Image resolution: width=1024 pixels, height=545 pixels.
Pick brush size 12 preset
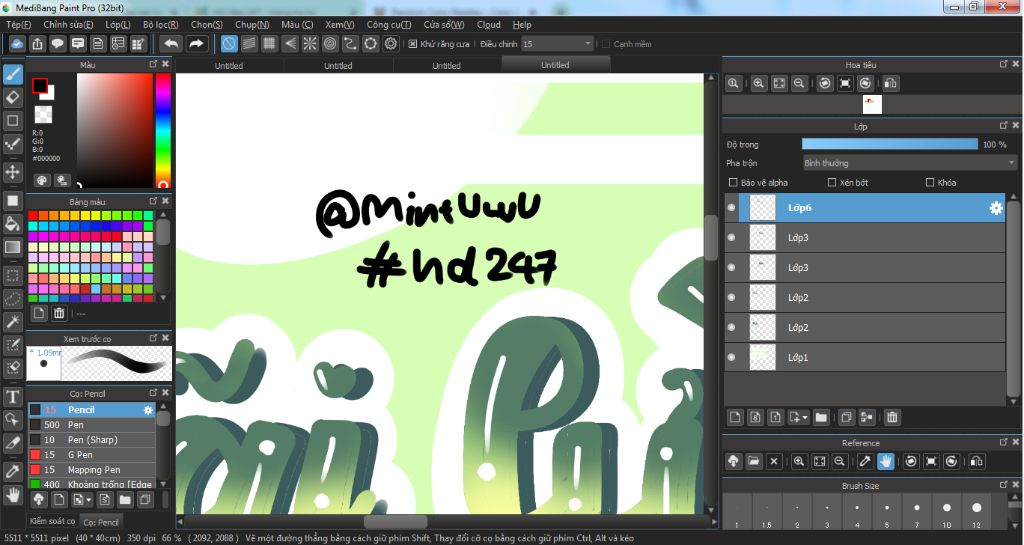click(x=976, y=513)
